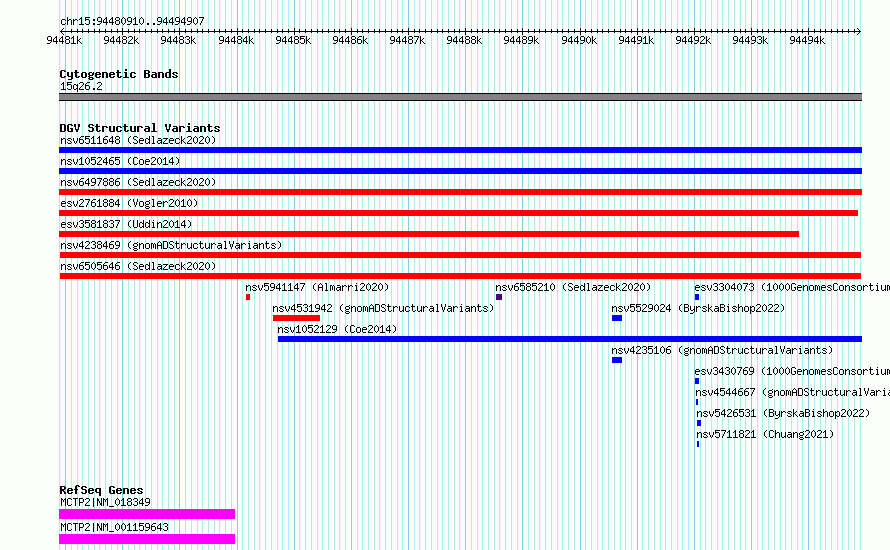Click the Cytogenetic Bands track title

[x=119, y=74]
